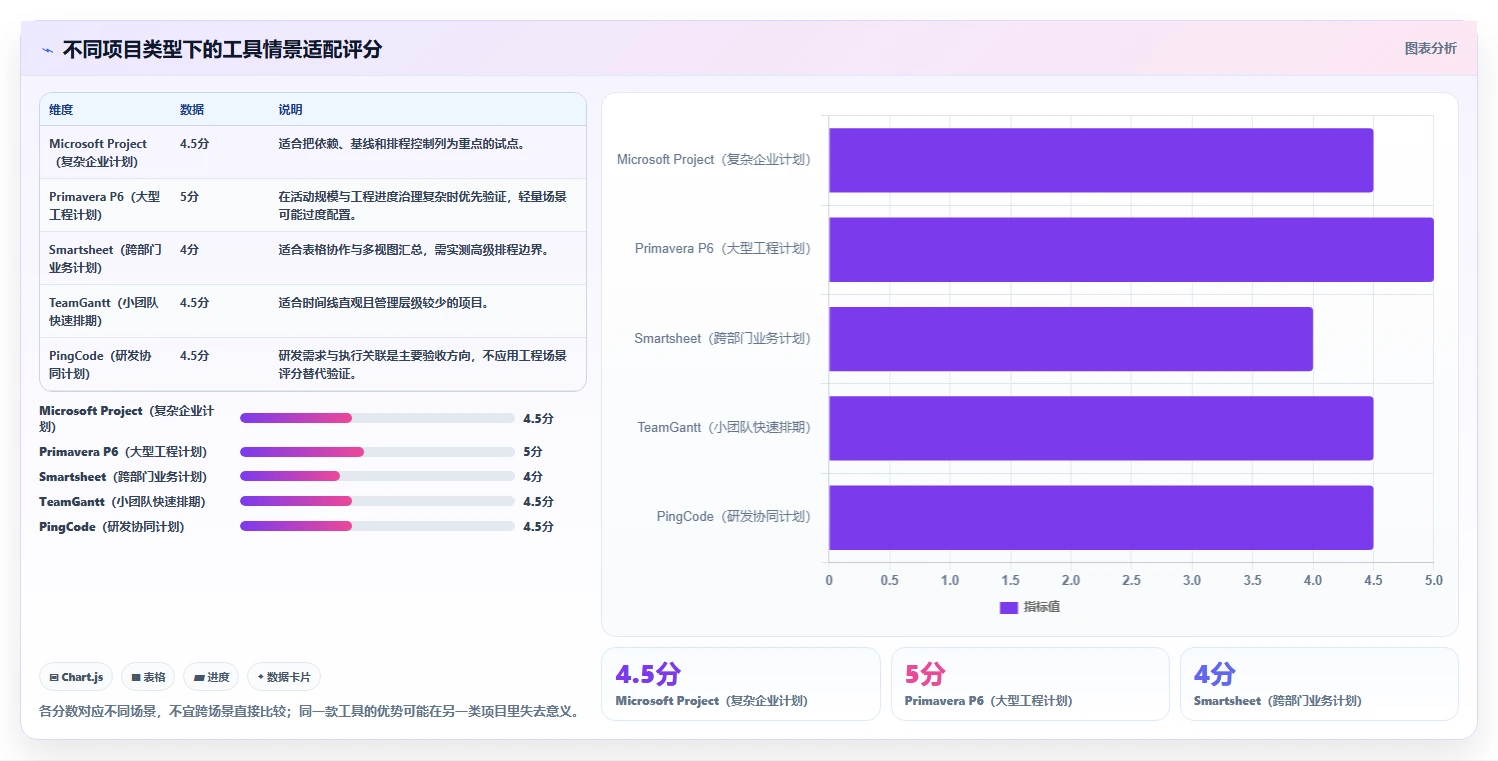
Task: Click the Primavera P6 chart axis label
Action: [x=723, y=249]
